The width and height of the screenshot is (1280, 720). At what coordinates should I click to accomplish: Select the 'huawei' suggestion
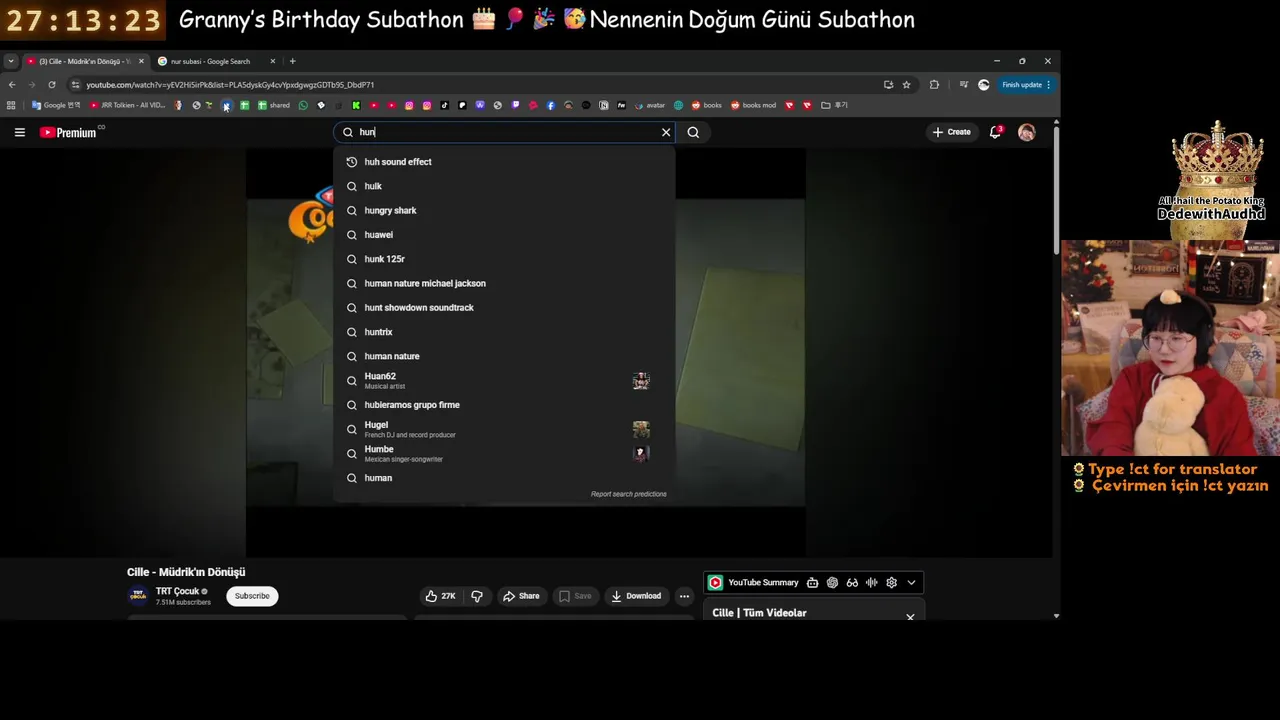pyautogui.click(x=504, y=235)
